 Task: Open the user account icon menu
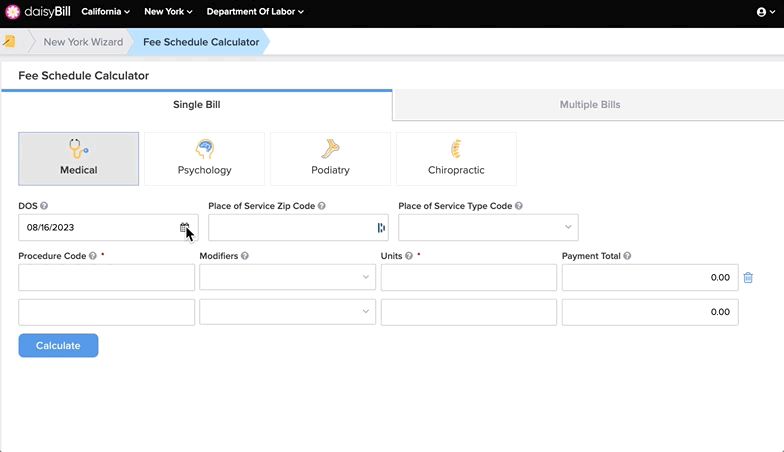pos(766,12)
